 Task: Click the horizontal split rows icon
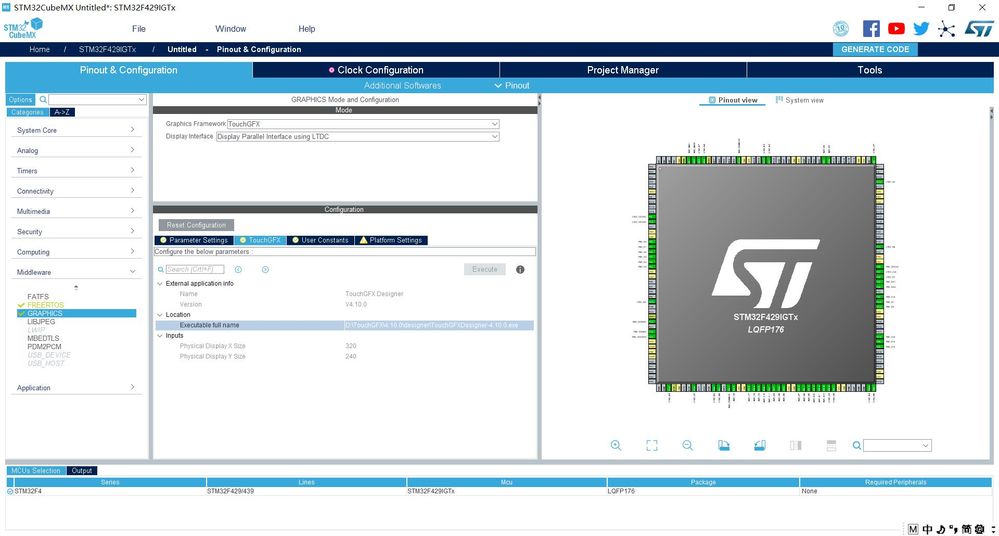[831, 445]
